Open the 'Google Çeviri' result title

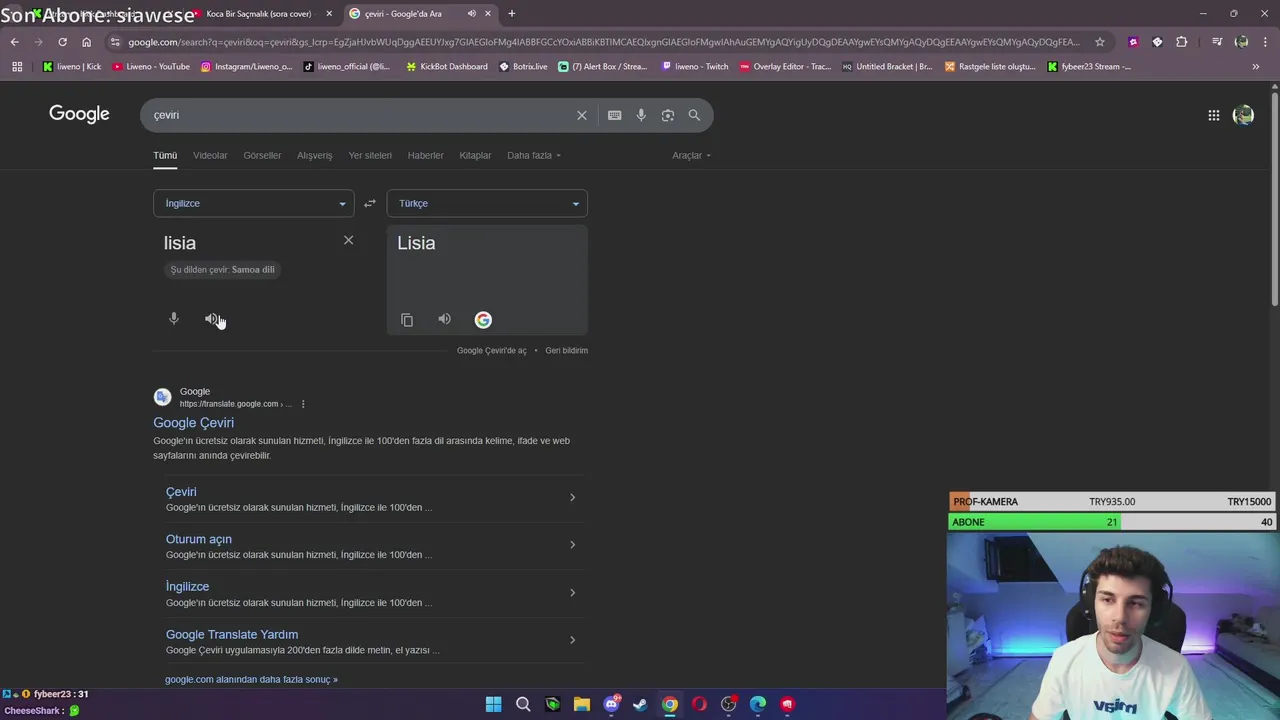click(x=193, y=422)
